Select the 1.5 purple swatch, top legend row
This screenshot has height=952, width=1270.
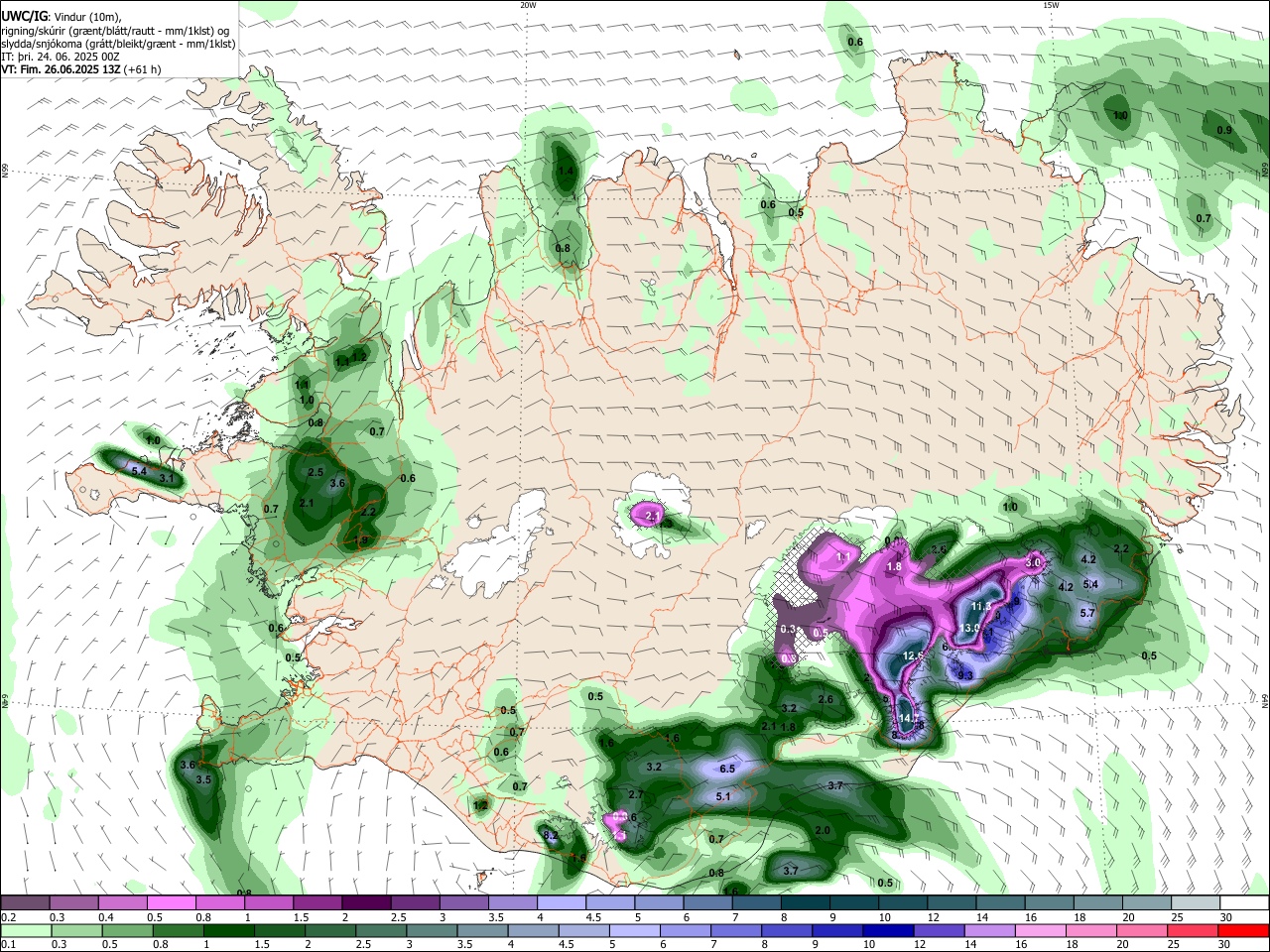point(317,903)
